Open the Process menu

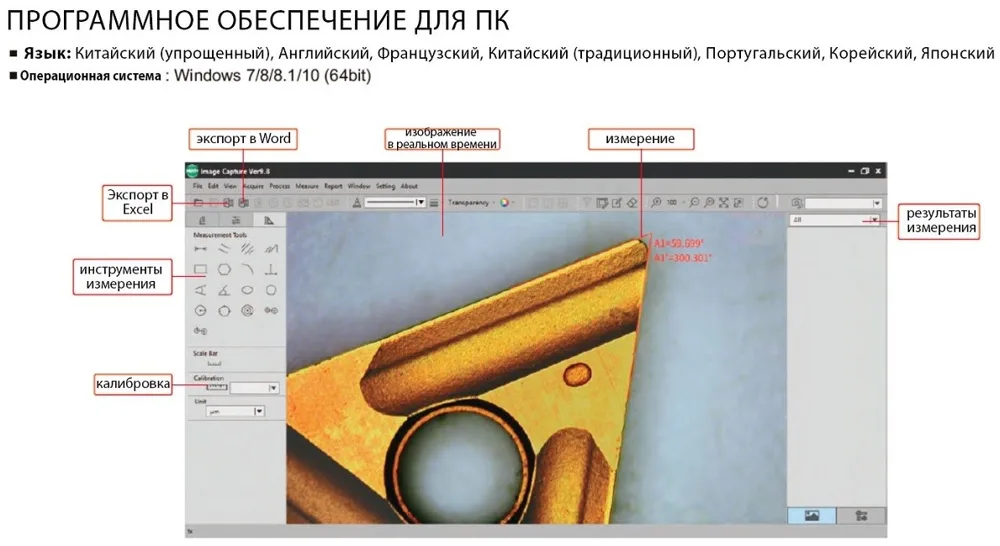pyautogui.click(x=279, y=186)
